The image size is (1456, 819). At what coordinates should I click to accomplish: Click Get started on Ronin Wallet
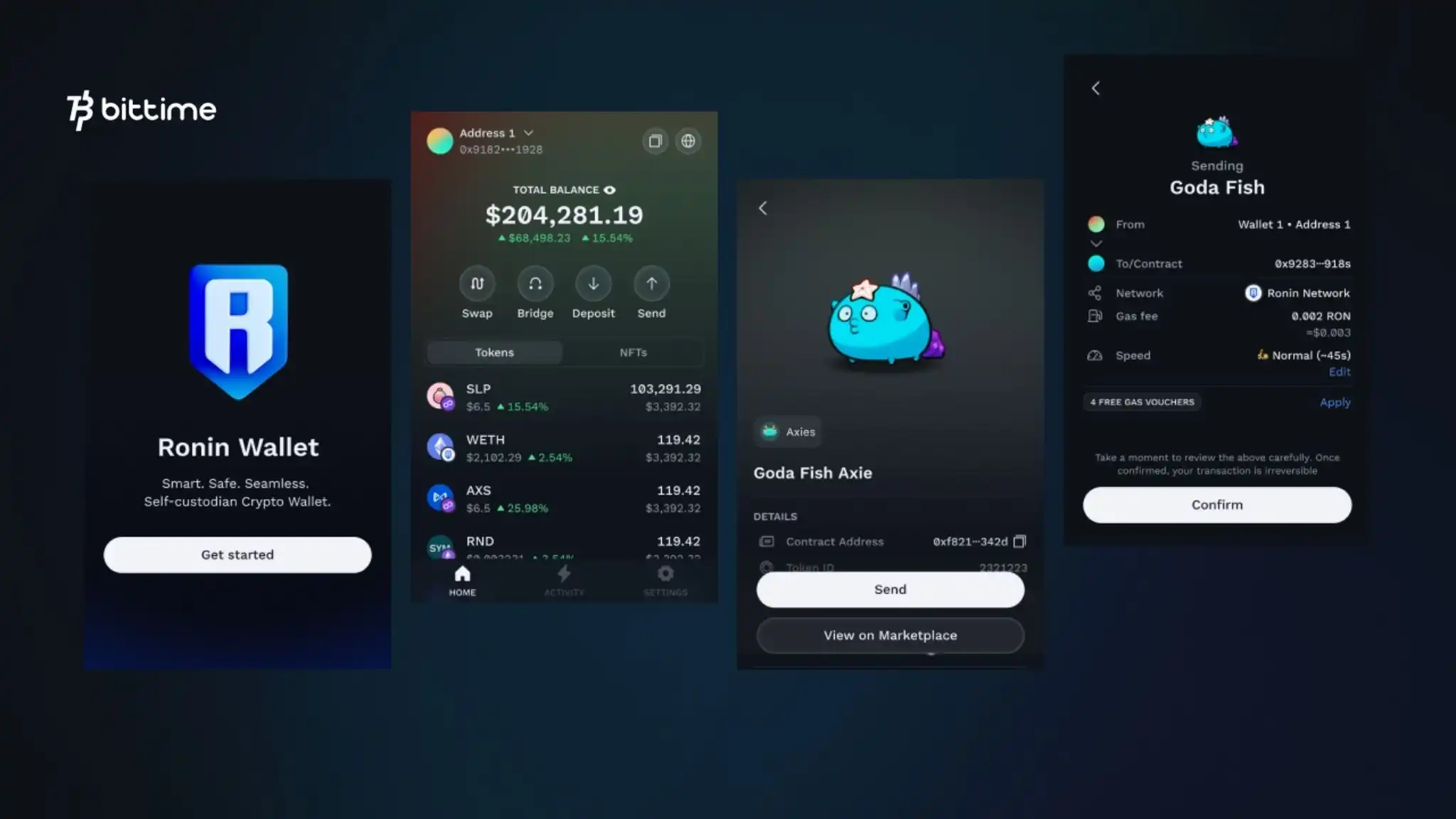coord(237,554)
